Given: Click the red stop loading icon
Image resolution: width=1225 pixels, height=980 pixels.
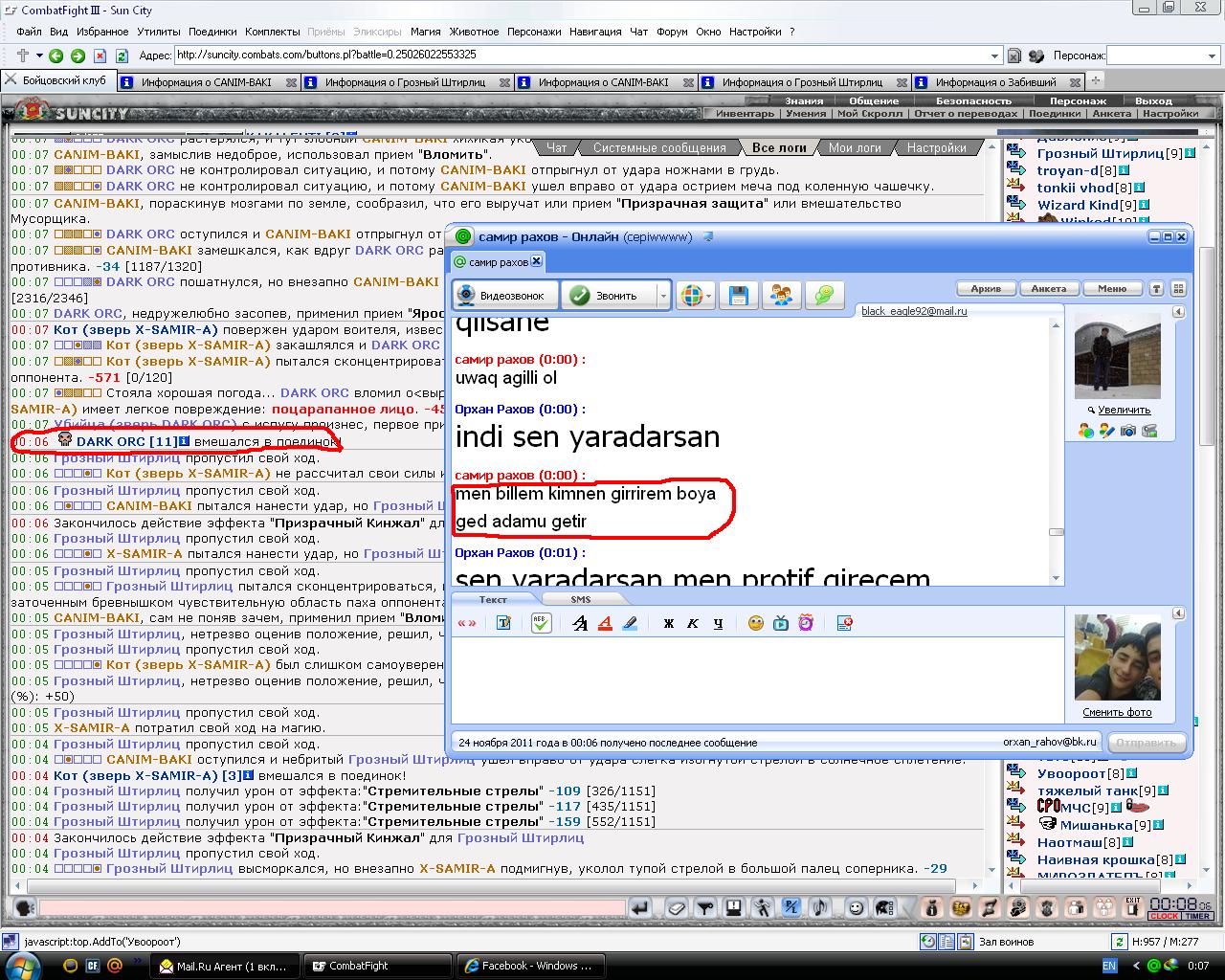Looking at the screenshot, I should [x=99, y=56].
